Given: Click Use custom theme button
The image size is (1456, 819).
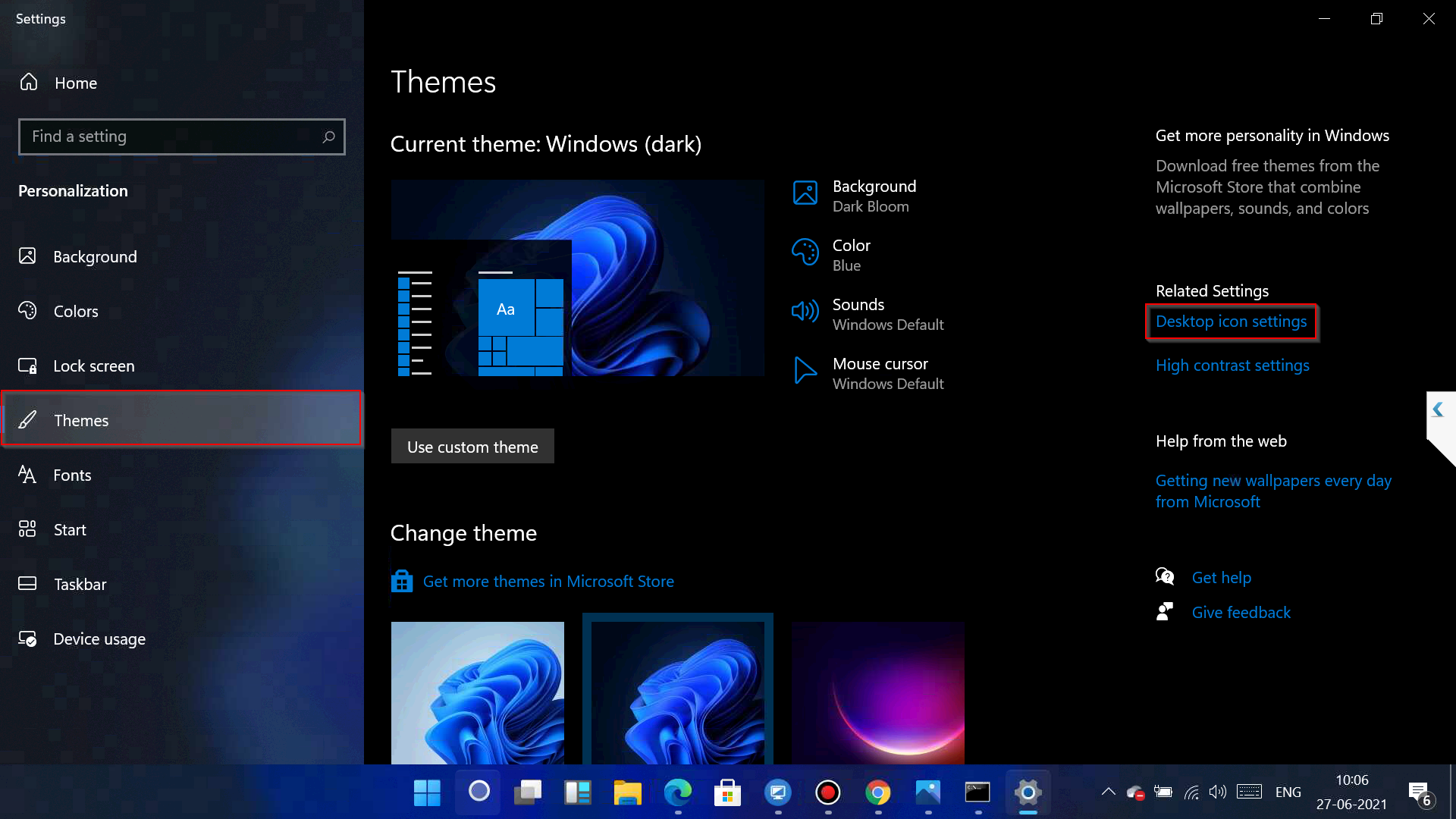Looking at the screenshot, I should coord(473,446).
